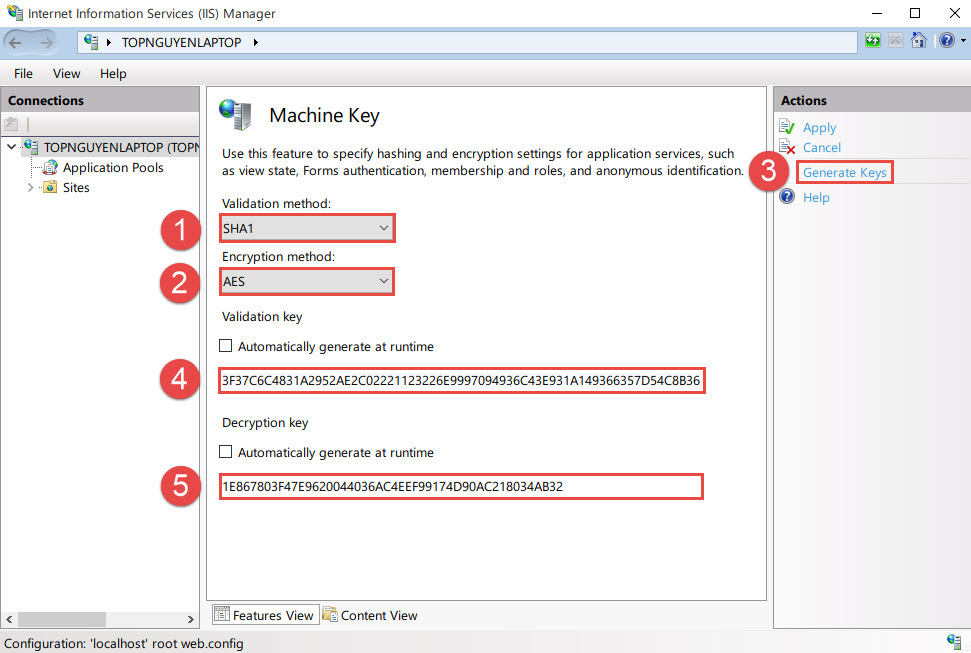
Task: Open the Encryption method AES dropdown
Action: click(307, 282)
